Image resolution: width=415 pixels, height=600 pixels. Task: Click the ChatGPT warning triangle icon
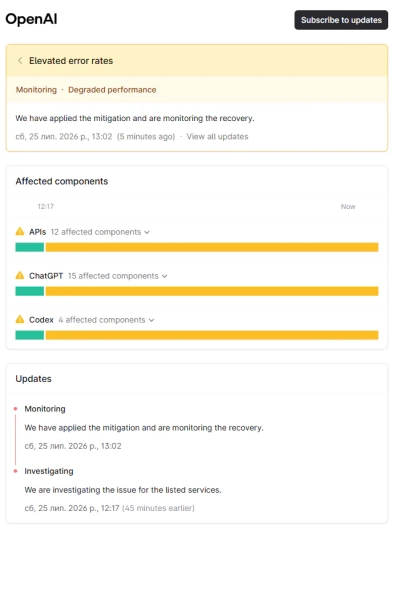[20, 275]
